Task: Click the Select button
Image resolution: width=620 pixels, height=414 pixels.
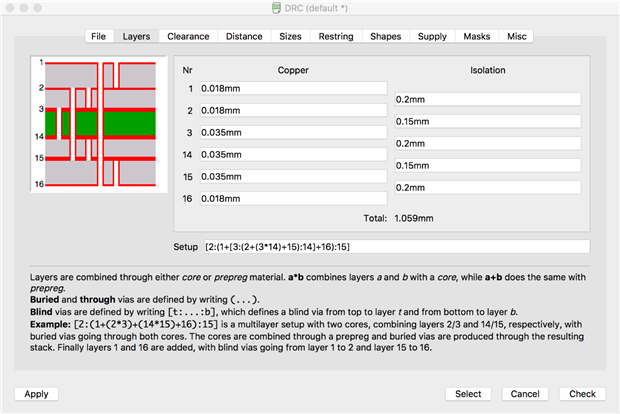Action: click(468, 394)
